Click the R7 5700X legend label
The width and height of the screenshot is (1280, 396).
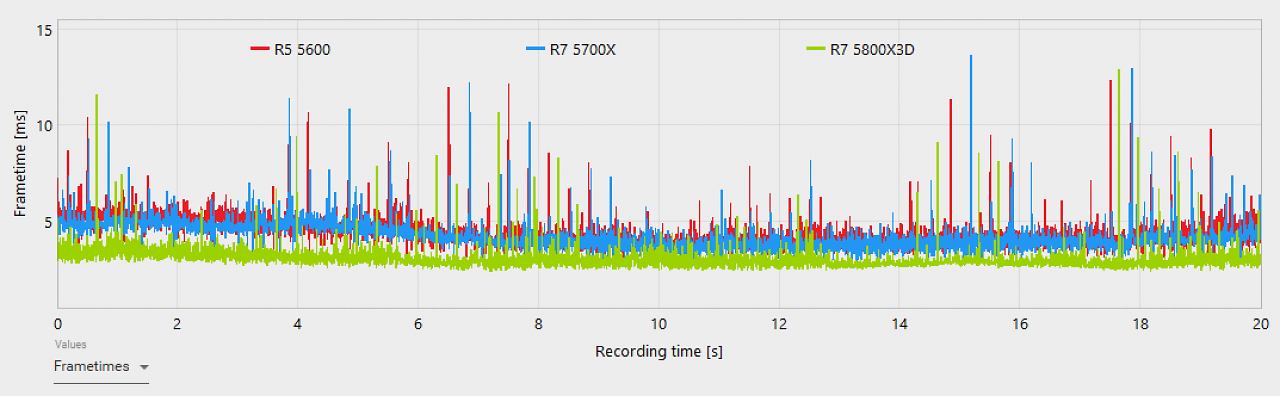pos(583,49)
